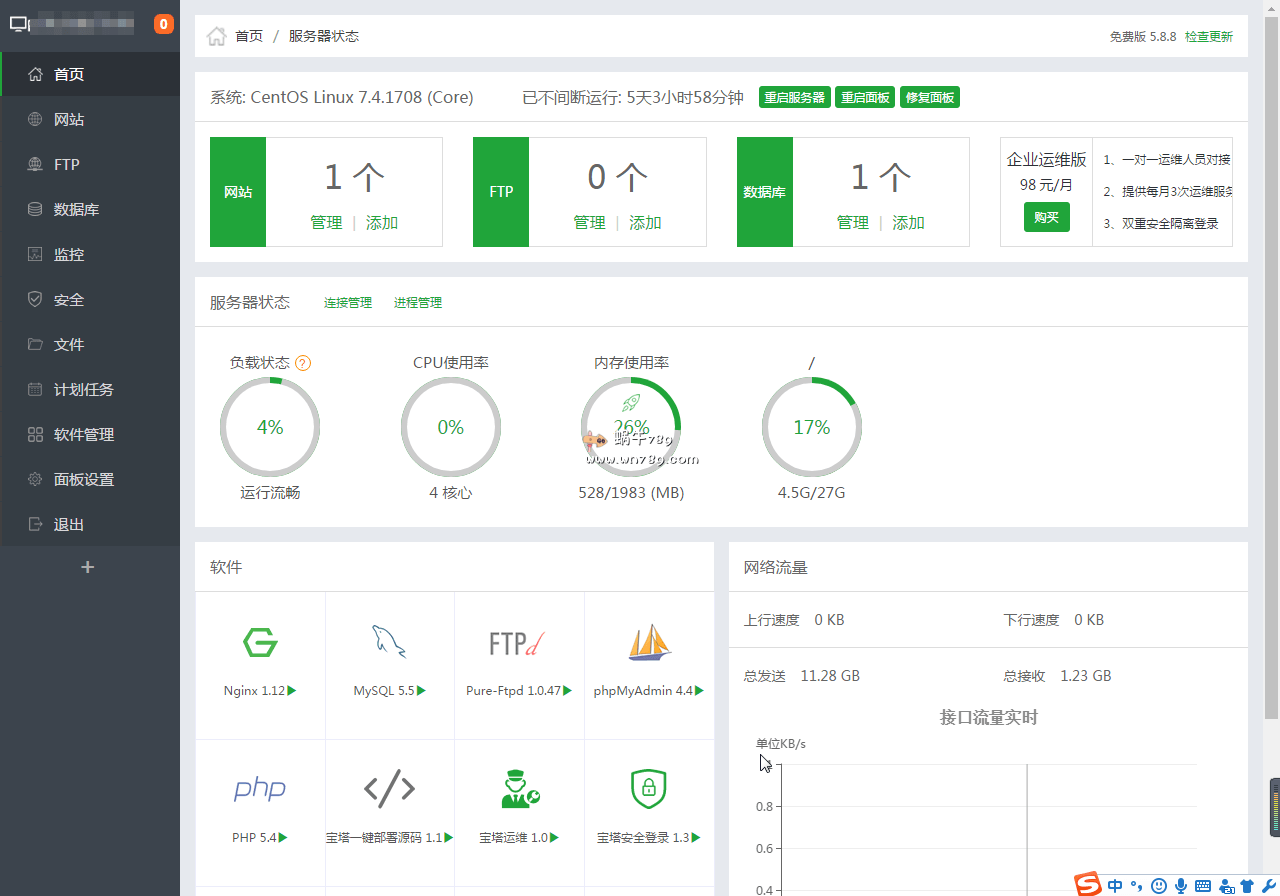The width and height of the screenshot is (1280, 896).
Task: Select 面板设置 from the sidebar
Action: [84, 480]
